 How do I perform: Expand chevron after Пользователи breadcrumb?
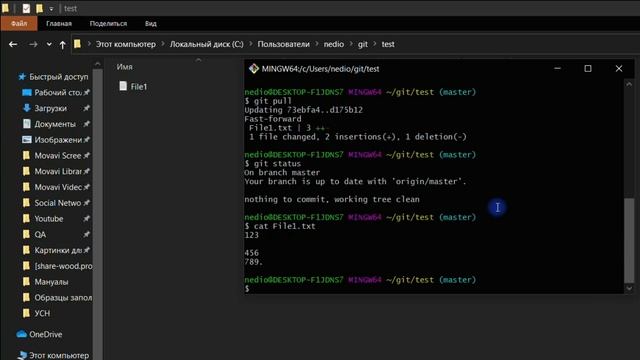tap(317, 44)
